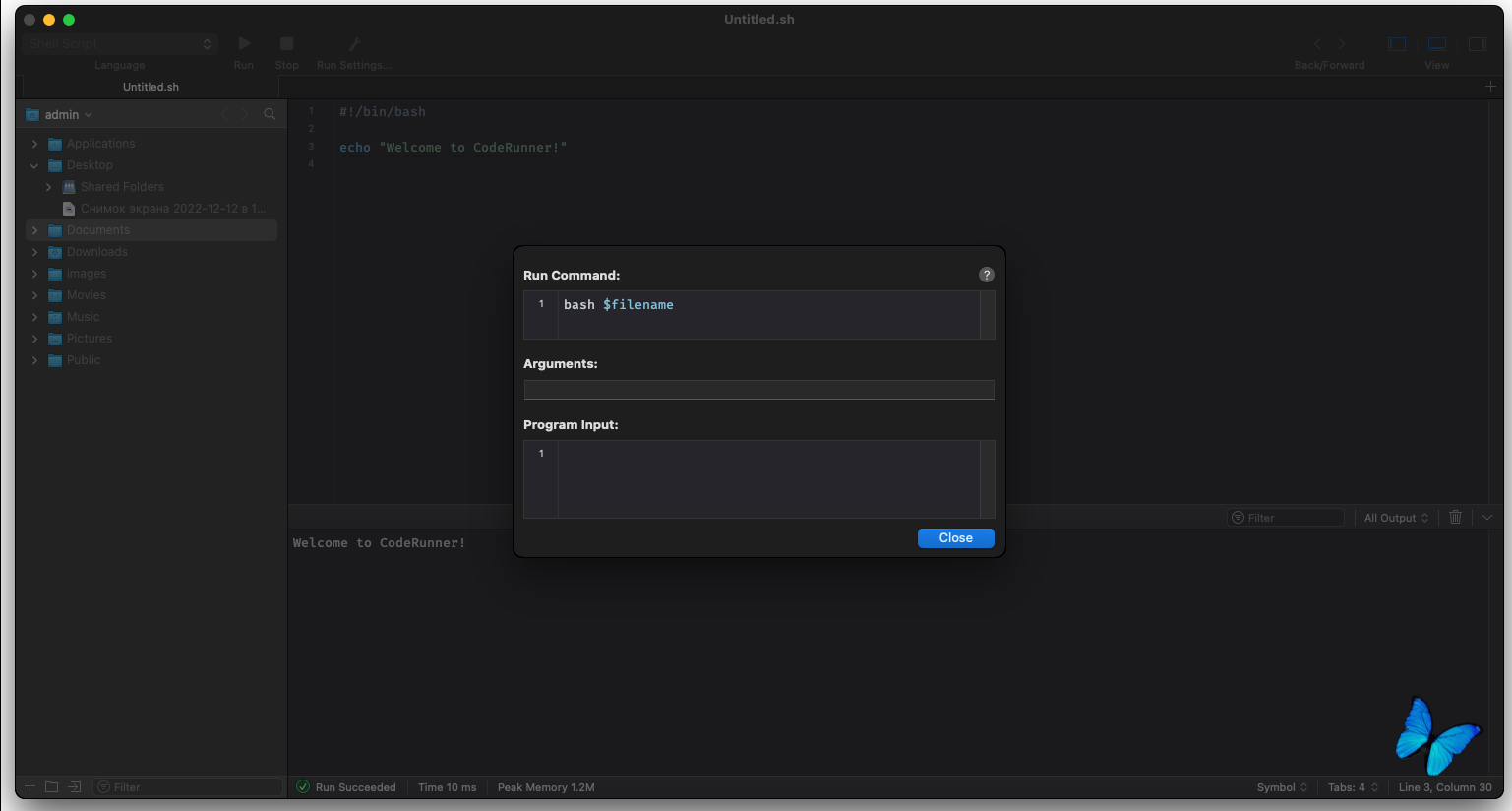1512x811 pixels.
Task: Open the All Output dropdown
Action: click(1396, 518)
